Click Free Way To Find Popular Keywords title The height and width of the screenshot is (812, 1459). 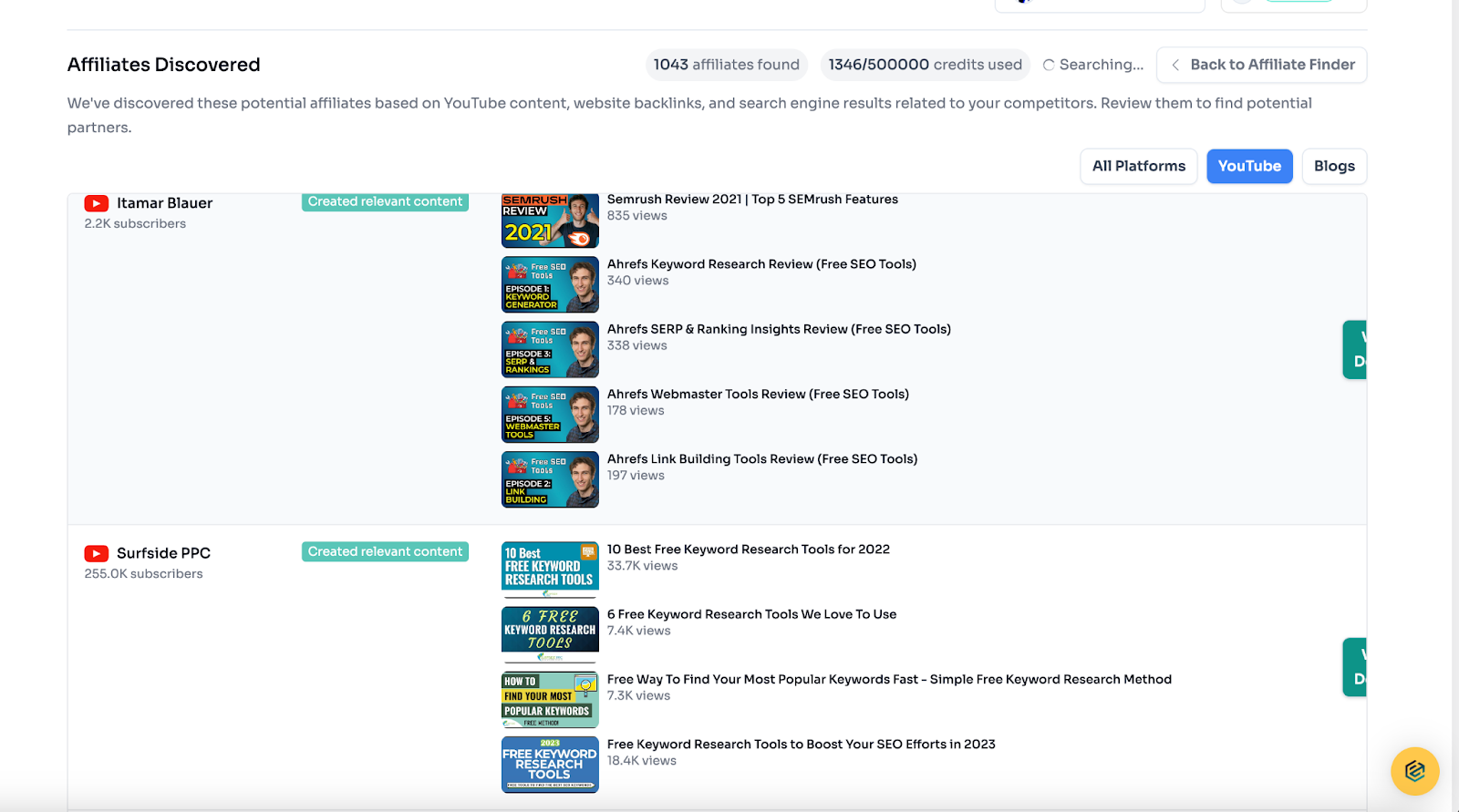click(889, 680)
